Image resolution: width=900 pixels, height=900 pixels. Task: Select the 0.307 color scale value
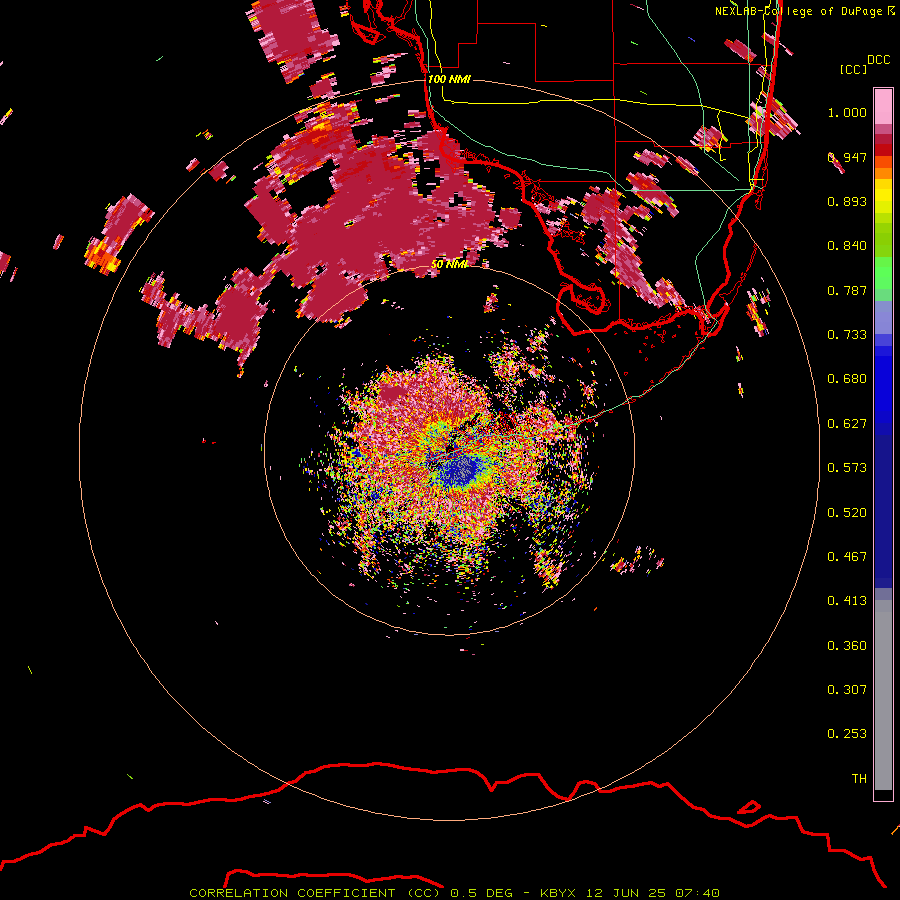click(x=847, y=690)
